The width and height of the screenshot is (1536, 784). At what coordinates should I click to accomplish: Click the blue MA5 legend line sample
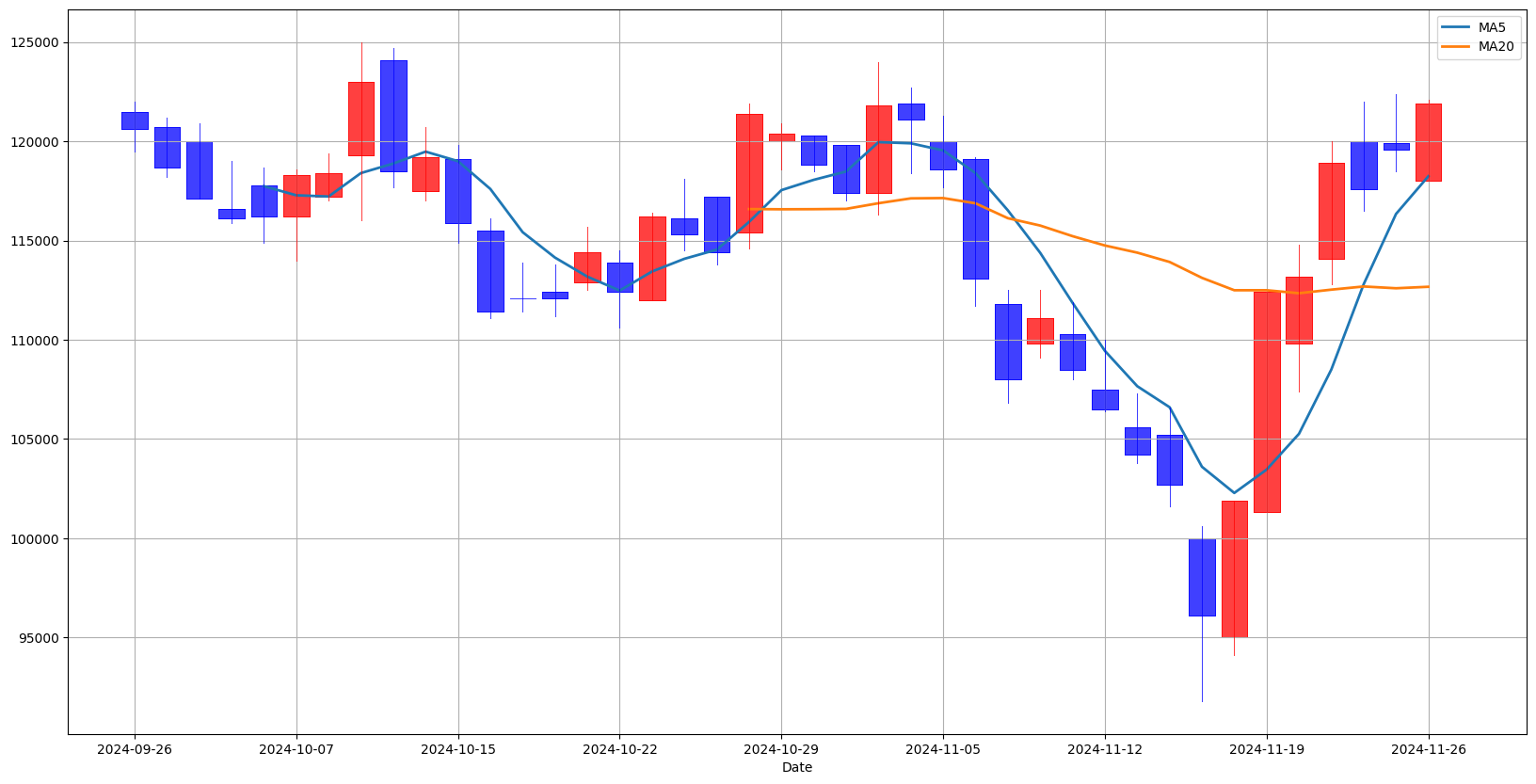(1457, 27)
